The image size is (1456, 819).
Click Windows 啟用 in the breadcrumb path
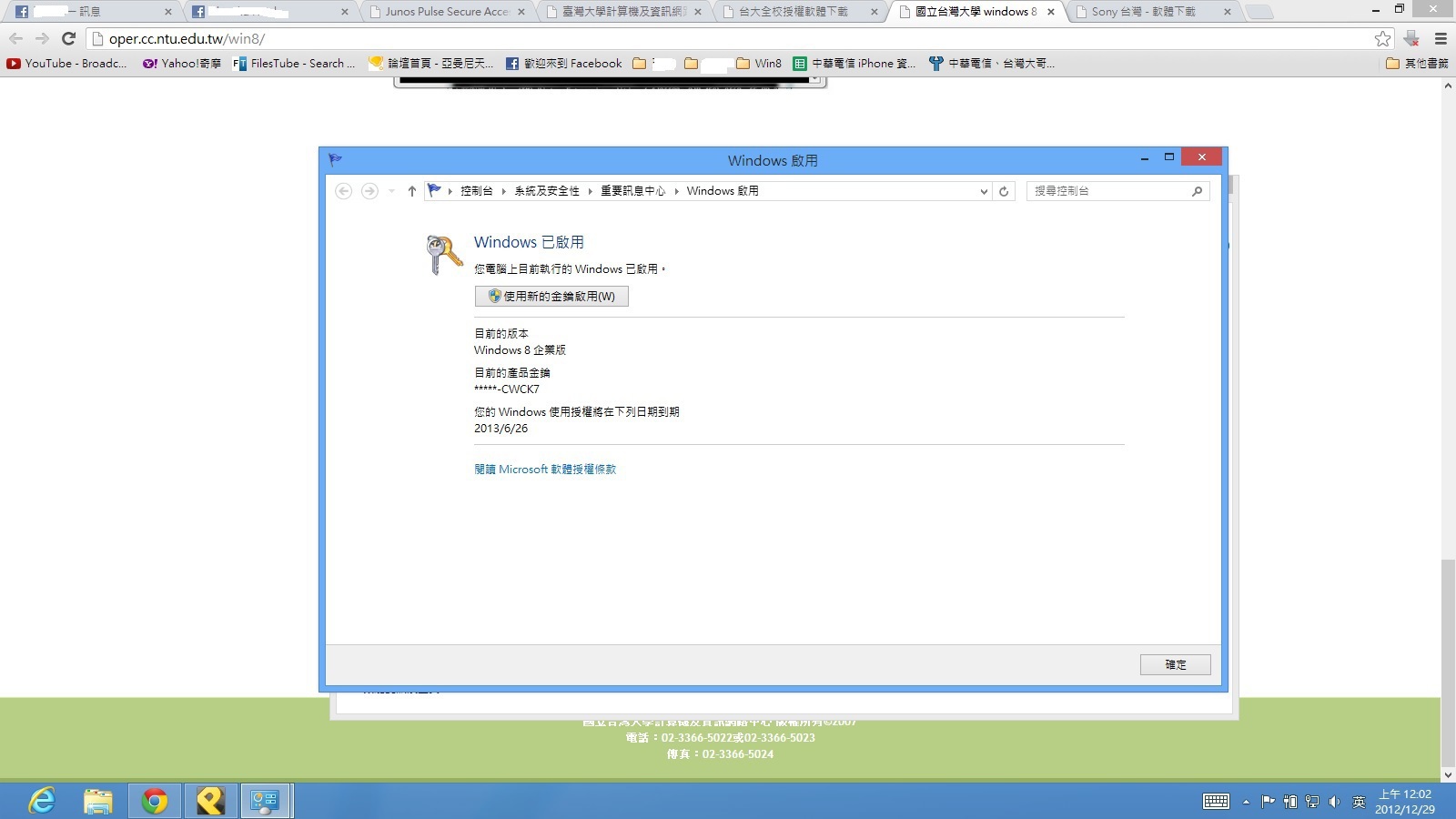tap(723, 191)
